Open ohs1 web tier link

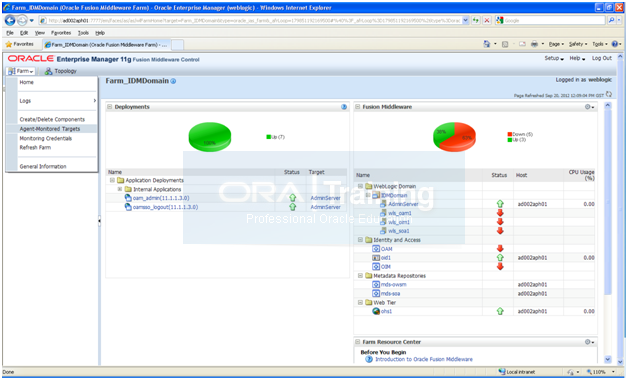(386, 311)
